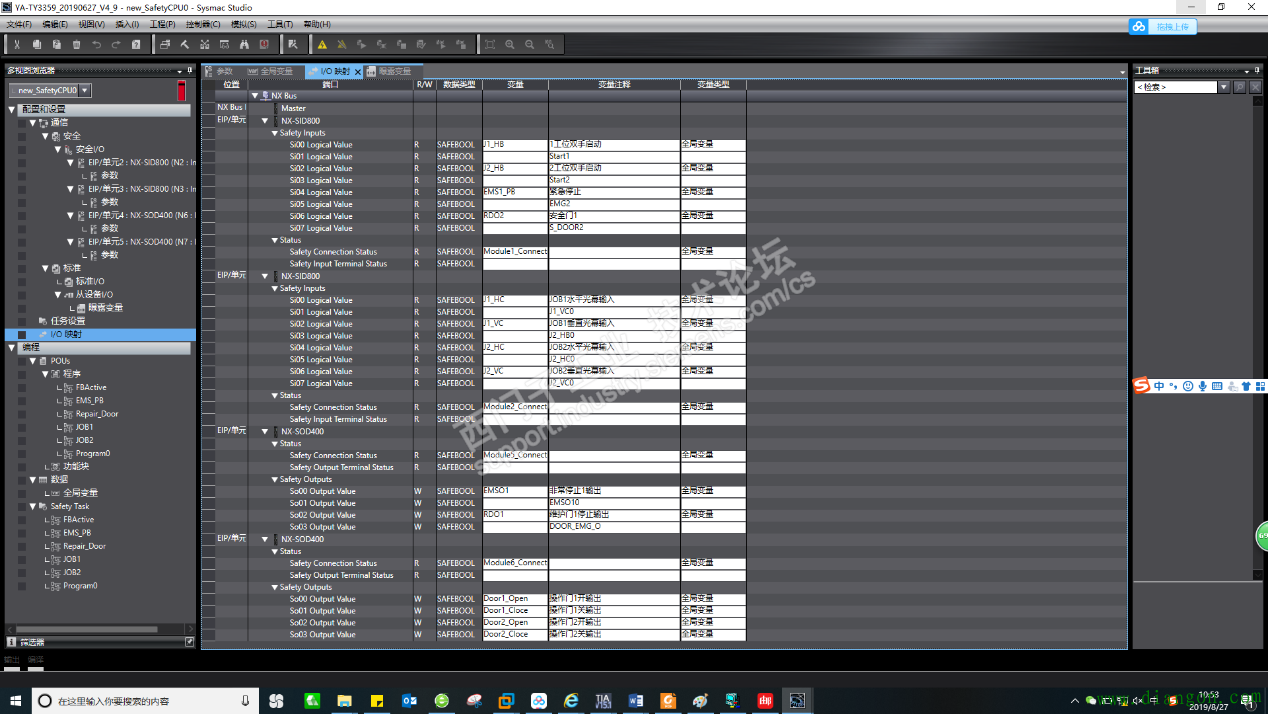Open the new_SafetyCPU0 controller dropdown
Viewport: 1268px width, 714px height.
coord(85,90)
